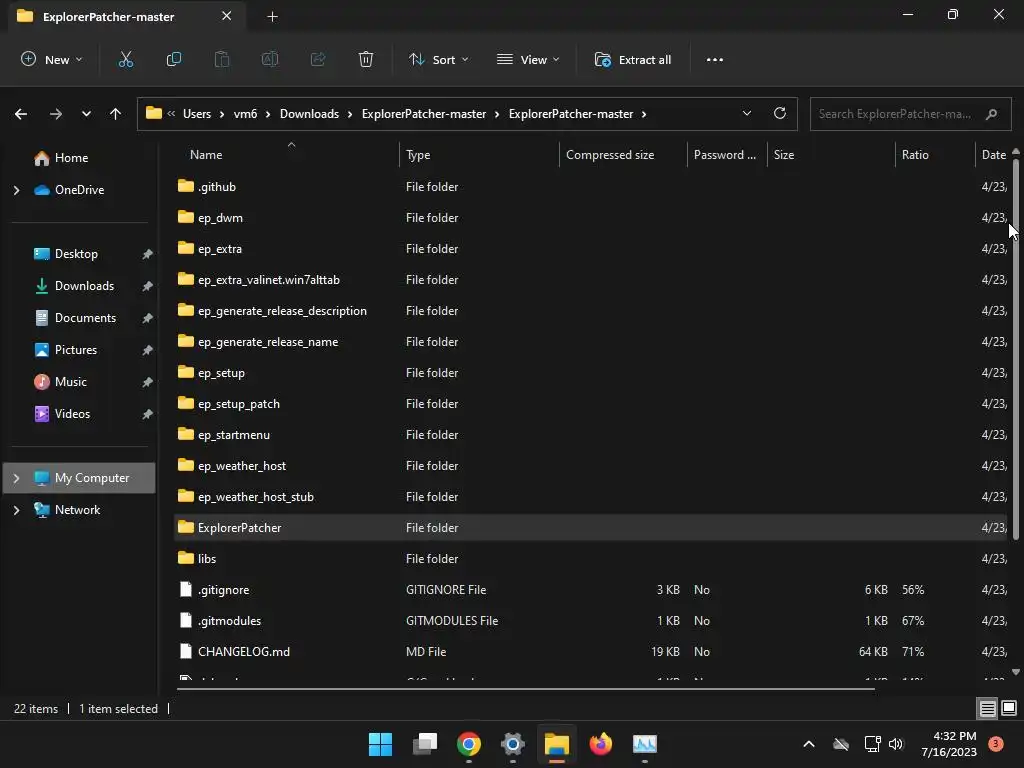Open Desktop in the navigation pane

[x=76, y=254]
